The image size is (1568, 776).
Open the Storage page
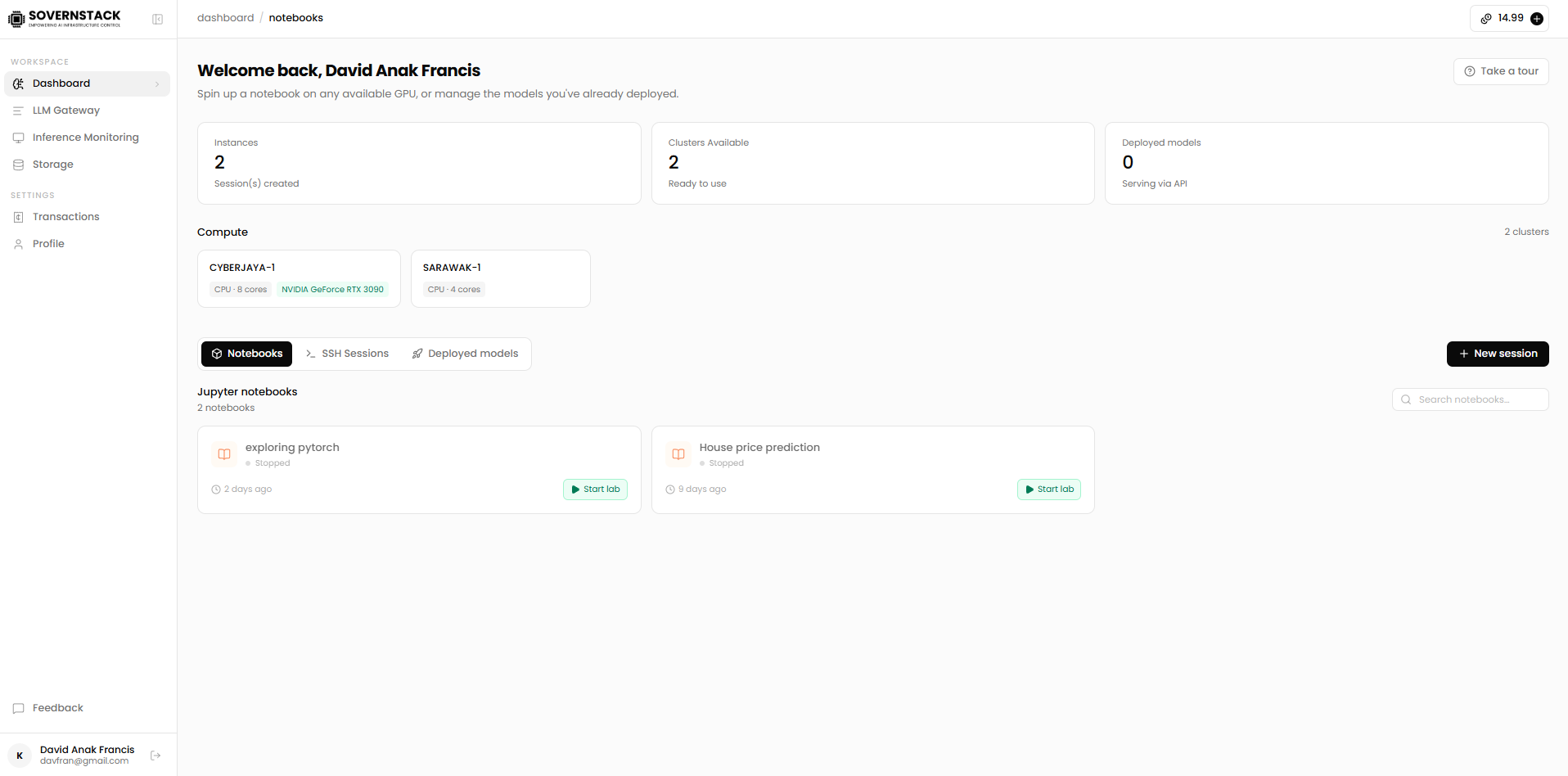point(87,165)
